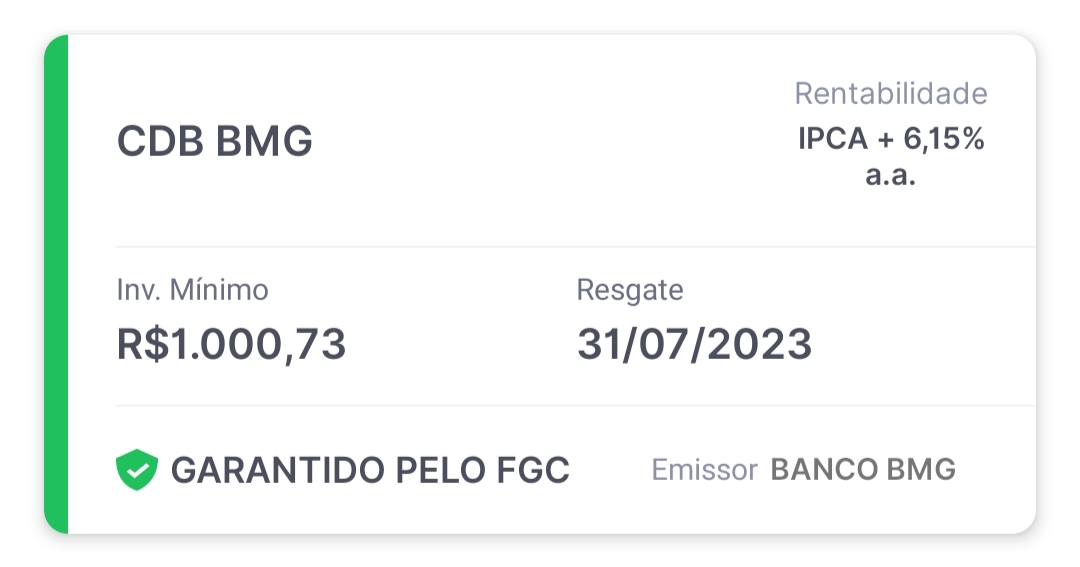The width and height of the screenshot is (1080, 567).
Task: Select the 31/07/2023 redemption date
Action: 694,344
